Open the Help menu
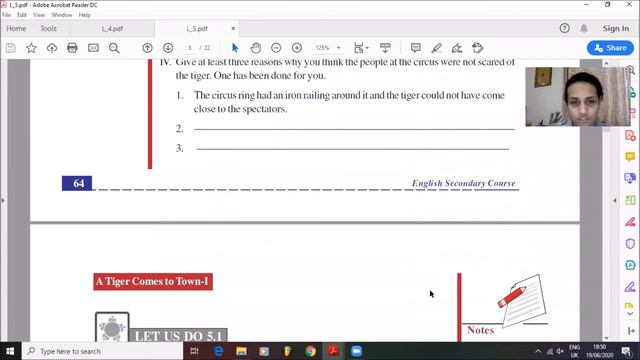640x360 pixels. [x=84, y=15]
